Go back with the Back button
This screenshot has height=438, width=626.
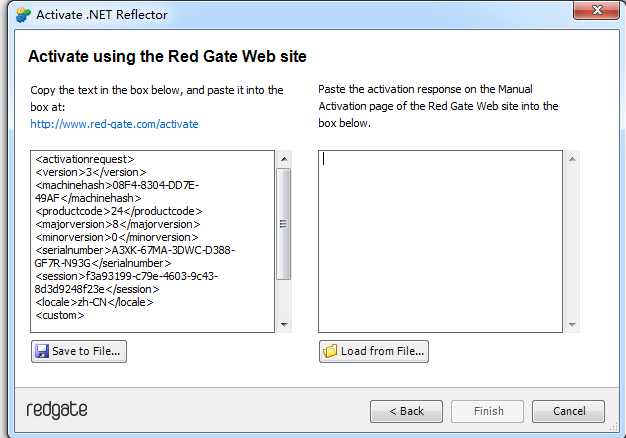tap(406, 411)
